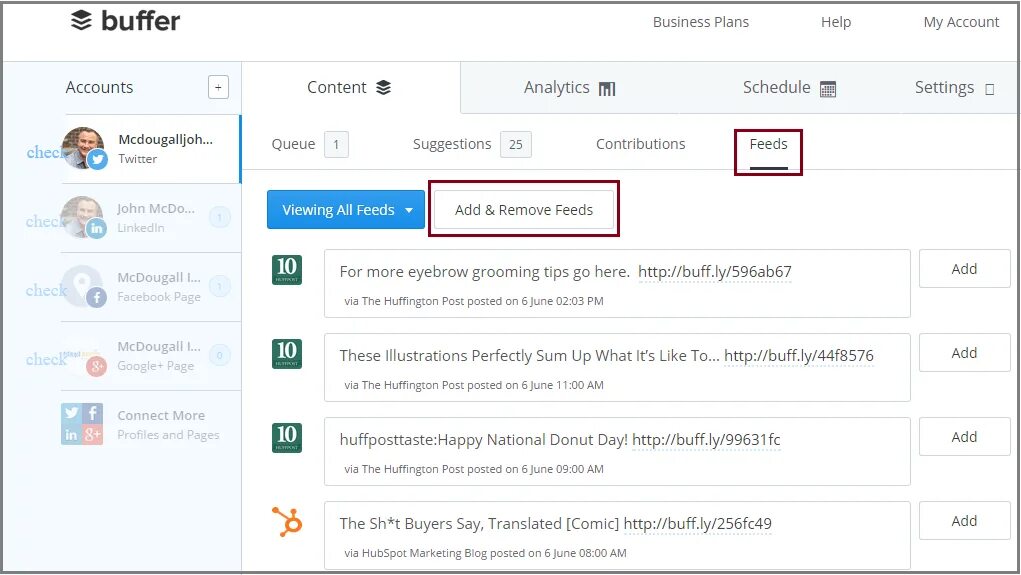Click Huffington Post icon beside Illustrations post
The width and height of the screenshot is (1021, 575).
287,354
